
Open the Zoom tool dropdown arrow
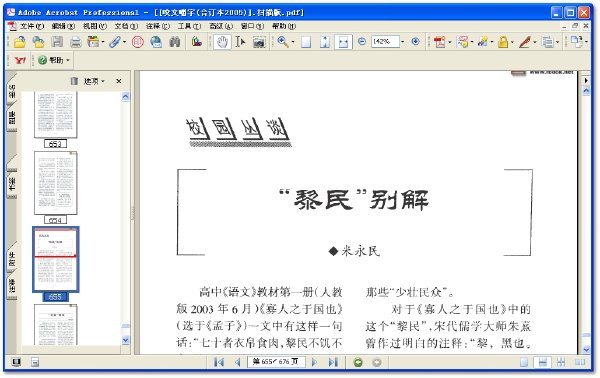point(293,42)
